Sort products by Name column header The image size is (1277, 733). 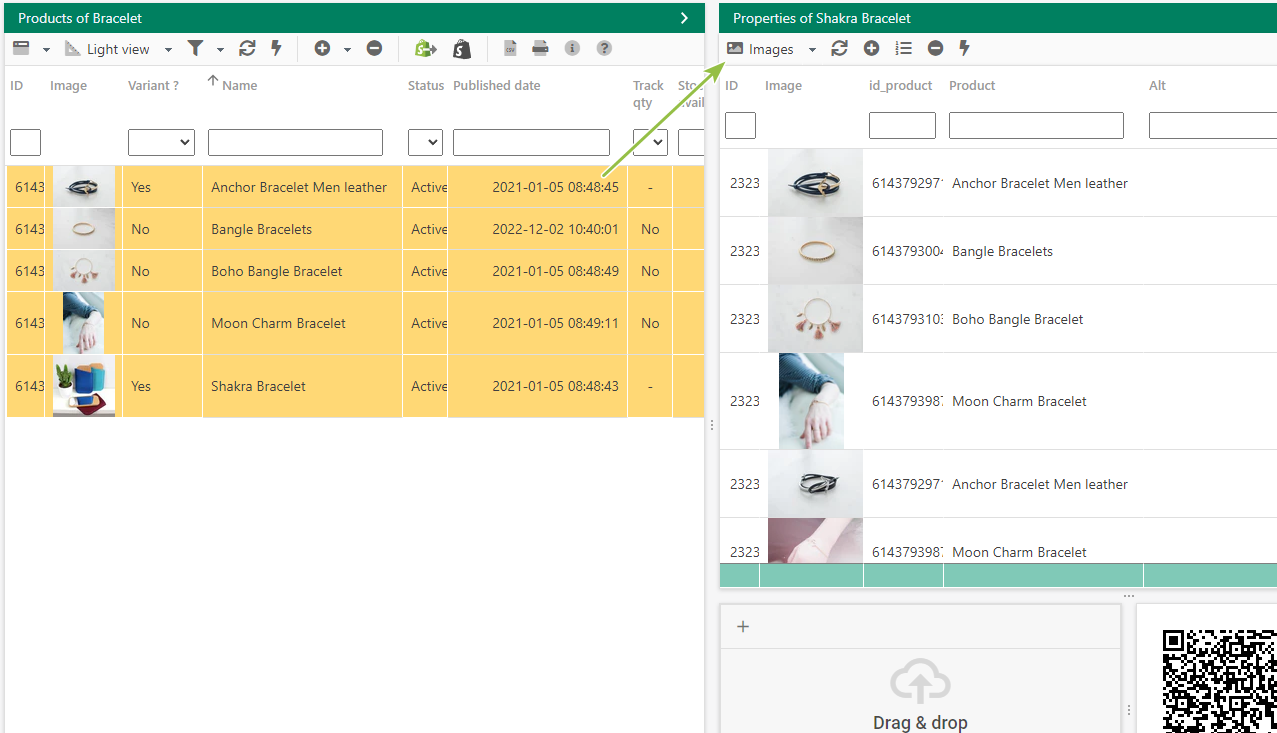point(239,85)
